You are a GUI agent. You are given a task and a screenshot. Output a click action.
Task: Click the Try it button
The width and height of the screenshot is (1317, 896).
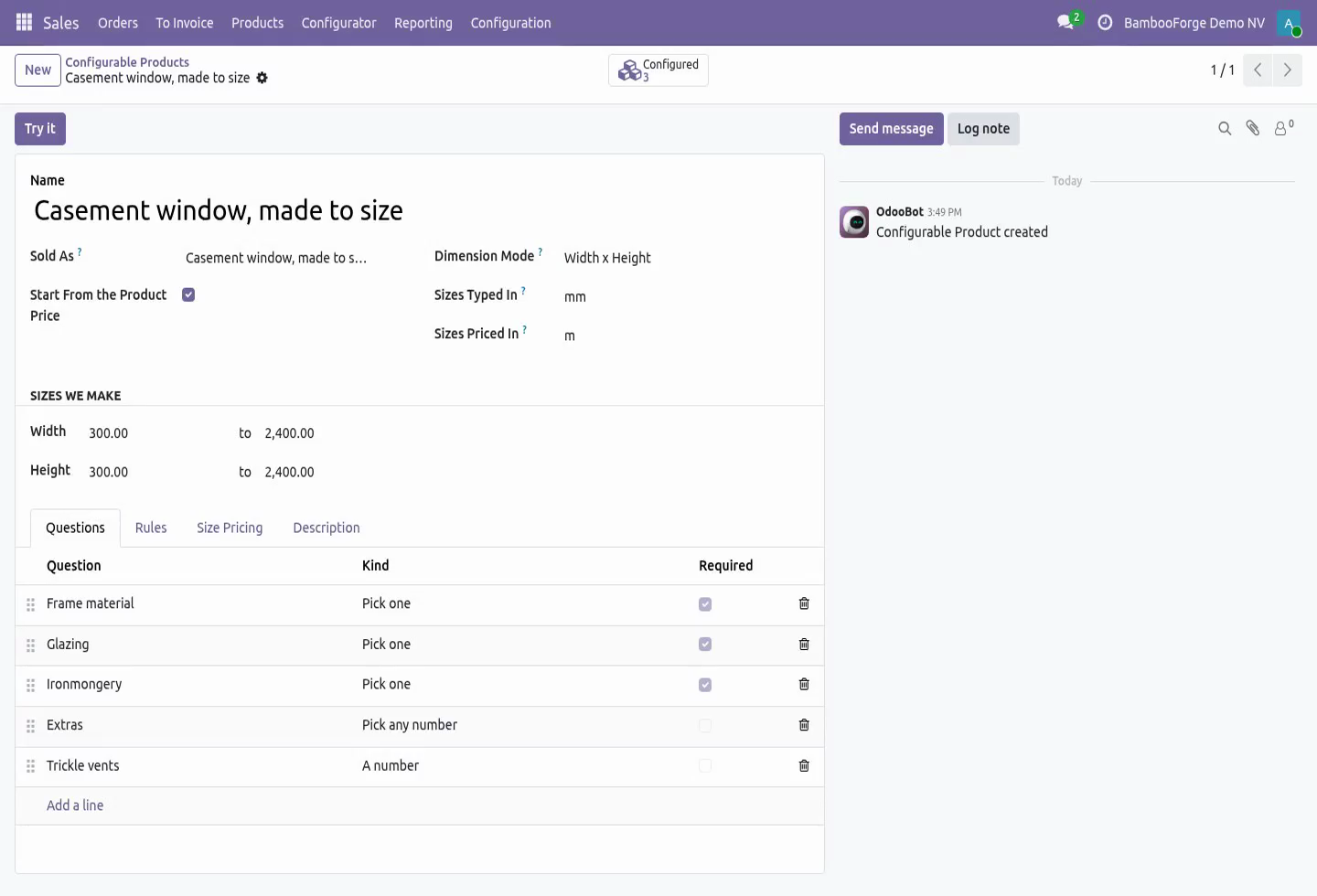tap(40, 129)
